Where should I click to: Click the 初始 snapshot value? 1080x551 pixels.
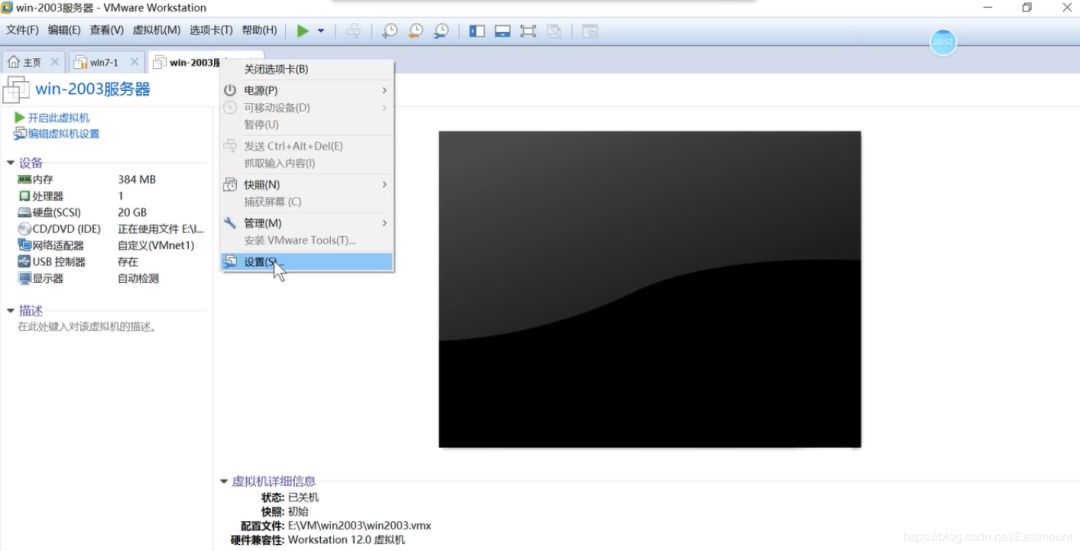(x=298, y=512)
